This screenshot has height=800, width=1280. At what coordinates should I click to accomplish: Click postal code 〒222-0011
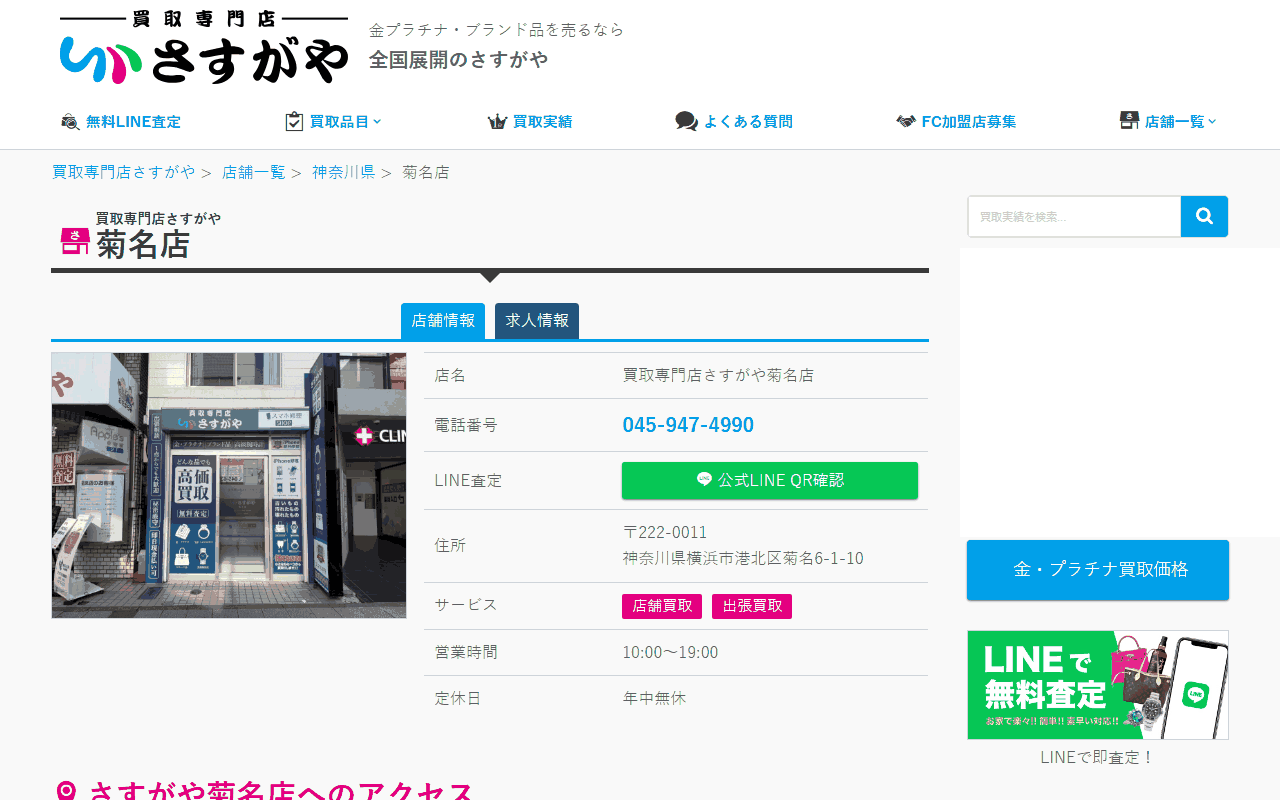(665, 532)
